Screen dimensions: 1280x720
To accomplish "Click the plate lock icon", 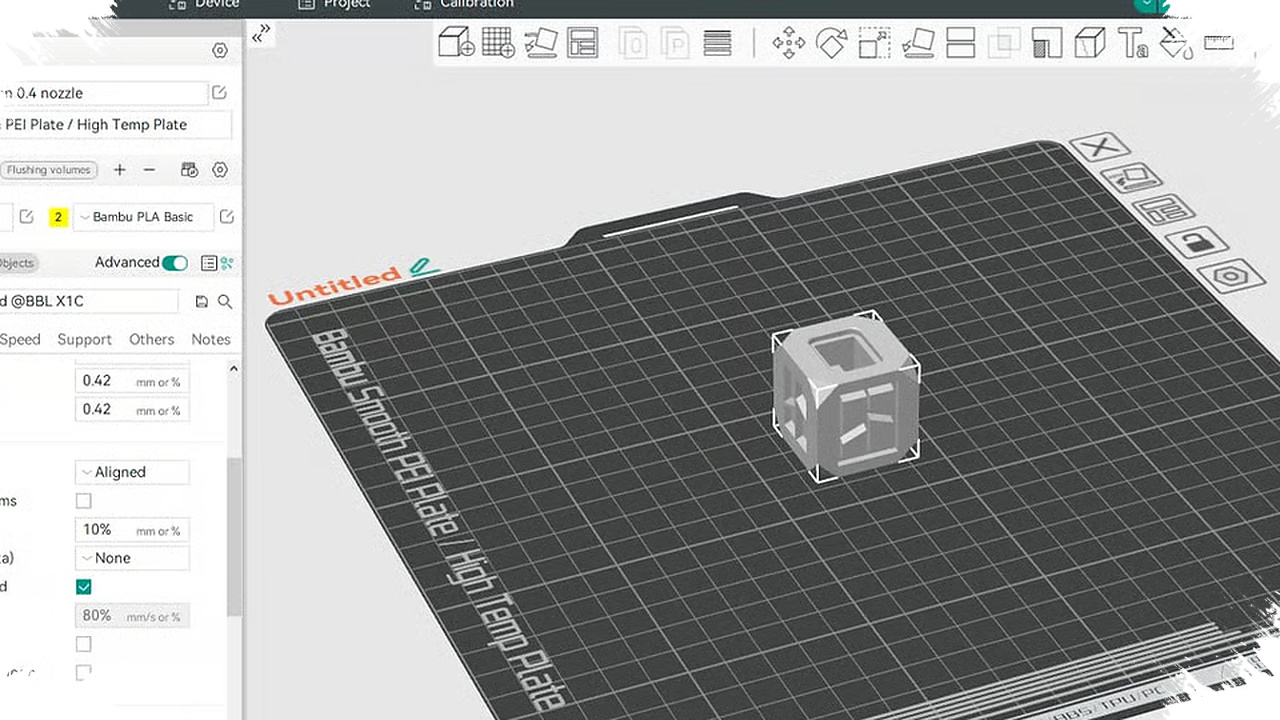I will pyautogui.click(x=1198, y=242).
